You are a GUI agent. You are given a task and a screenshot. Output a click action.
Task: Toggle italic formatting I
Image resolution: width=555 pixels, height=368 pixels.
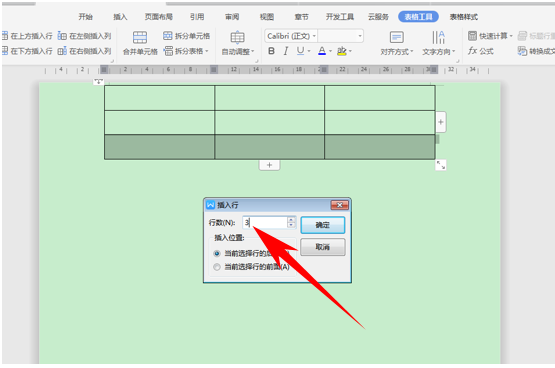[x=286, y=51]
